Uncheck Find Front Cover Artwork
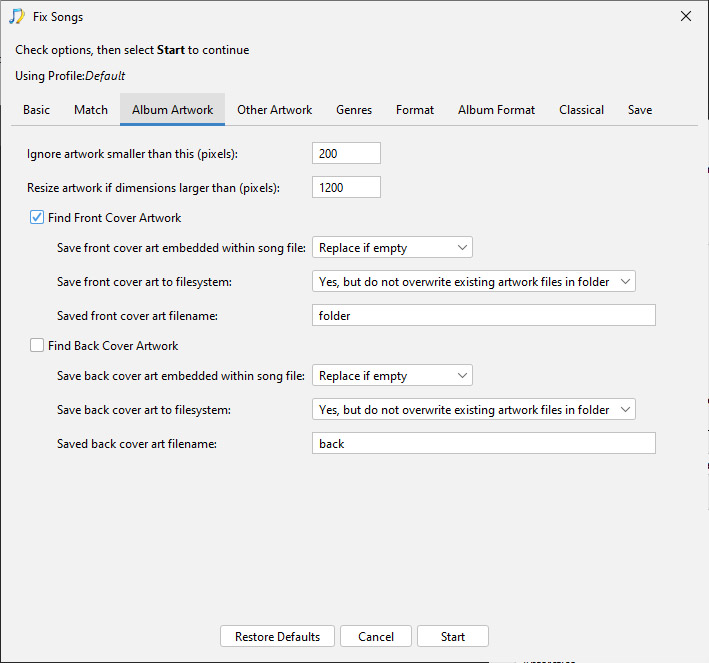 tap(37, 218)
